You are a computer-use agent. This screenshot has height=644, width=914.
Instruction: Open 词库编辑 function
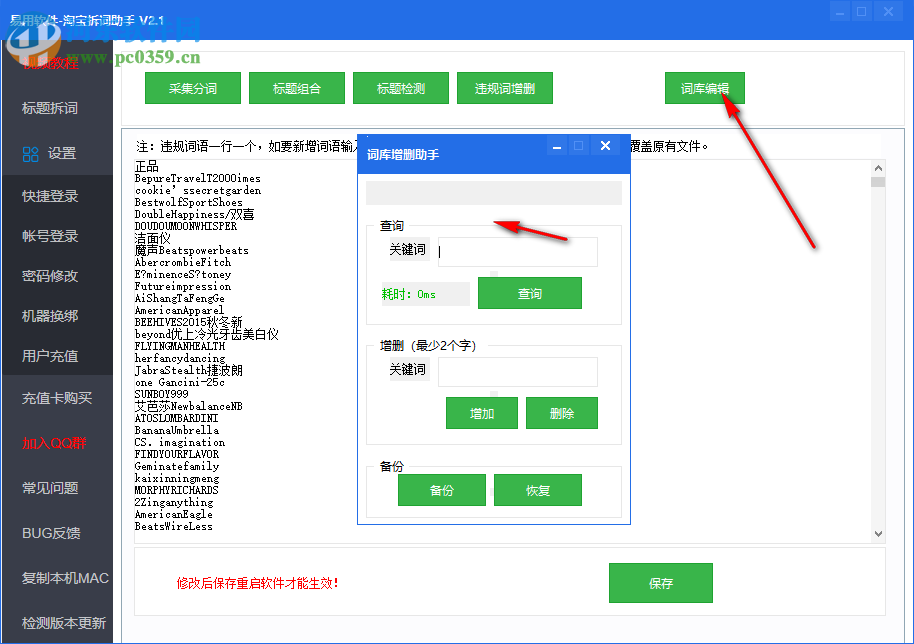click(x=705, y=88)
